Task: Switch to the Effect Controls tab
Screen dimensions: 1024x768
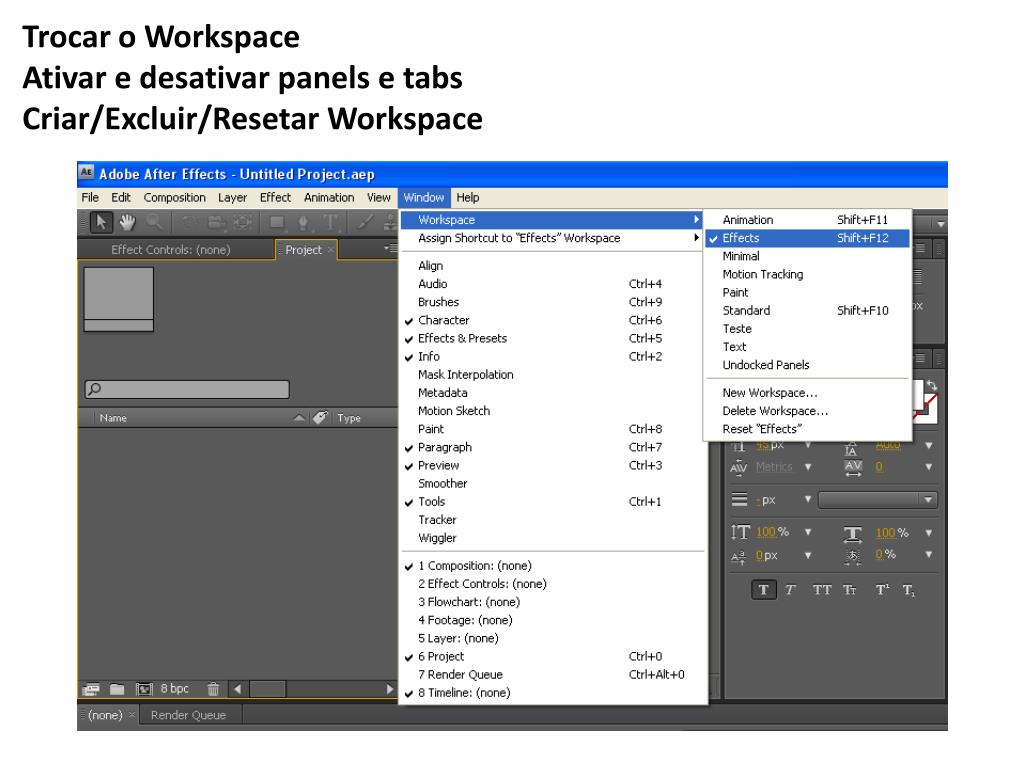Action: tap(170, 249)
